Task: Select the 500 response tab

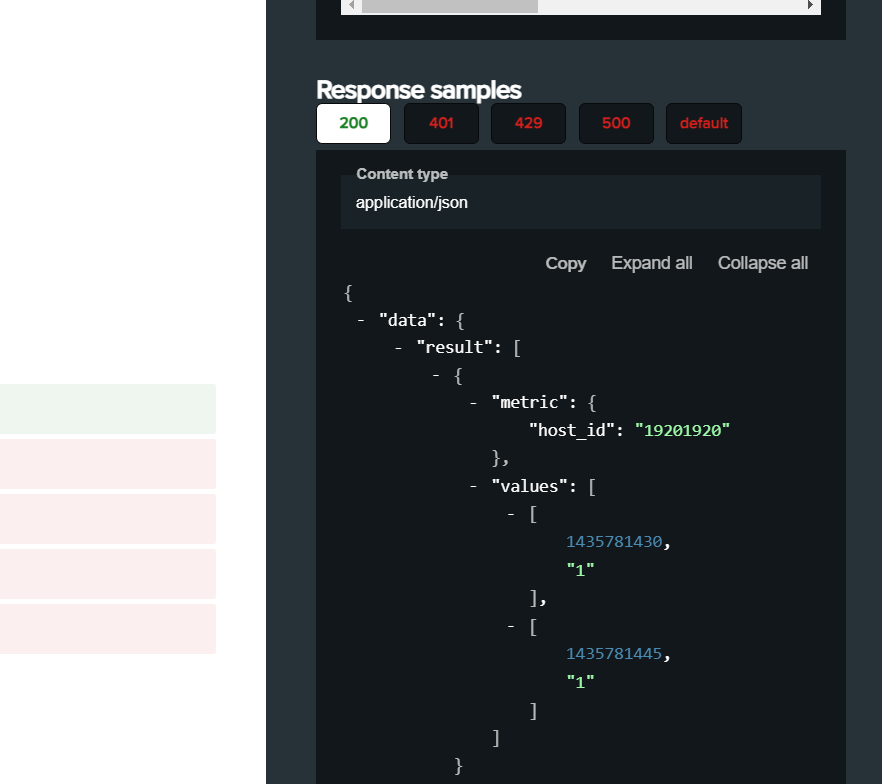Action: pyautogui.click(x=616, y=123)
